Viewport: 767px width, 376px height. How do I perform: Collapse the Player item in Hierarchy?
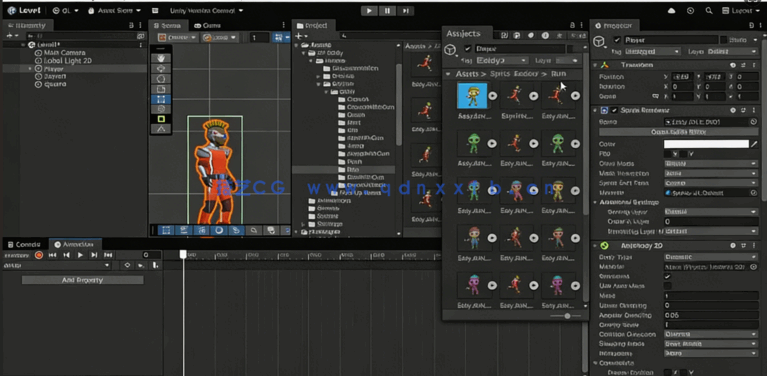30,69
